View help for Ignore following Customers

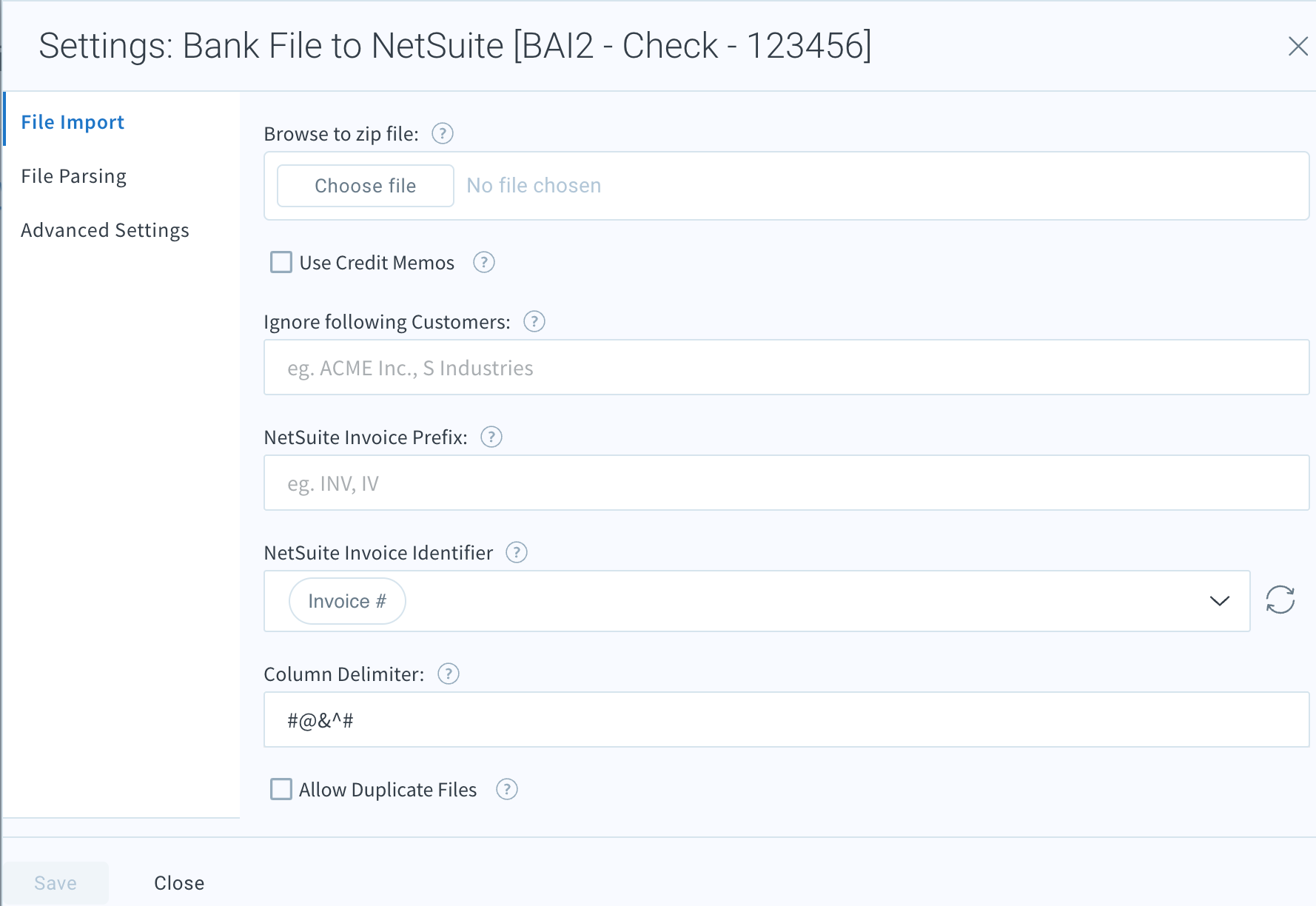click(534, 321)
